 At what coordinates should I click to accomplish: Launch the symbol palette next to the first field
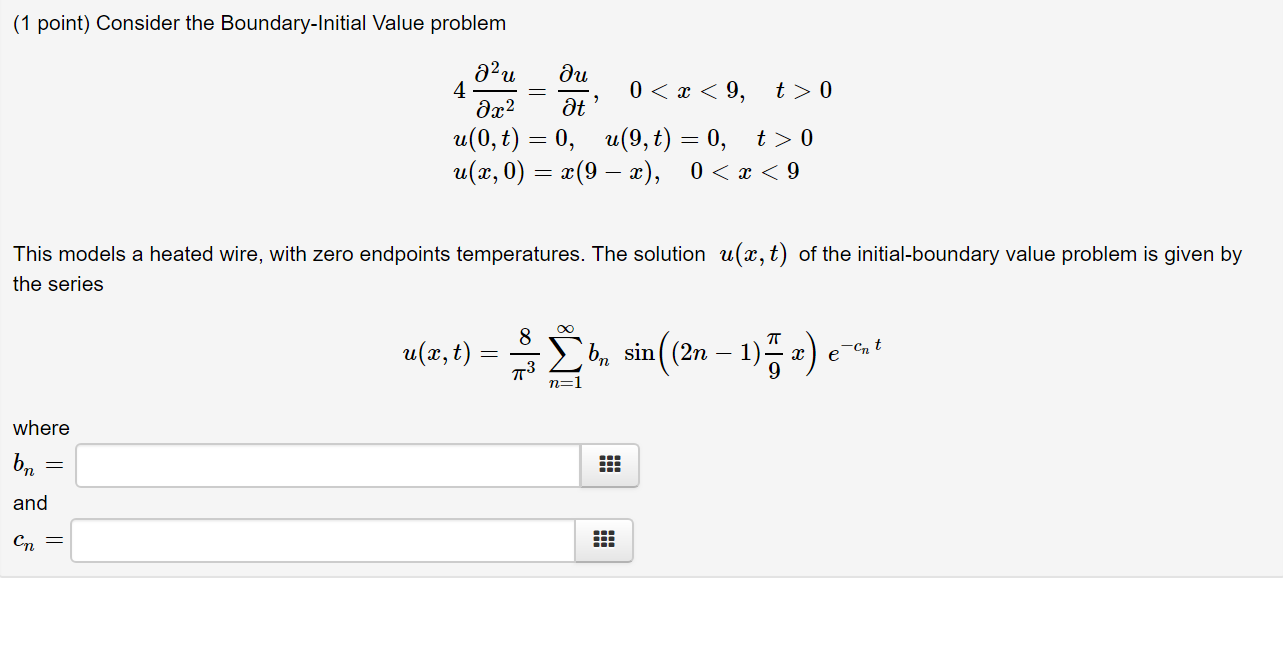[609, 464]
